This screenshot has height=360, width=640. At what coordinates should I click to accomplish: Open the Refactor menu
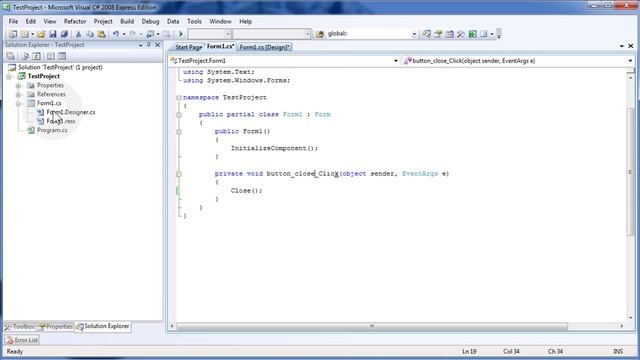[x=75, y=21]
